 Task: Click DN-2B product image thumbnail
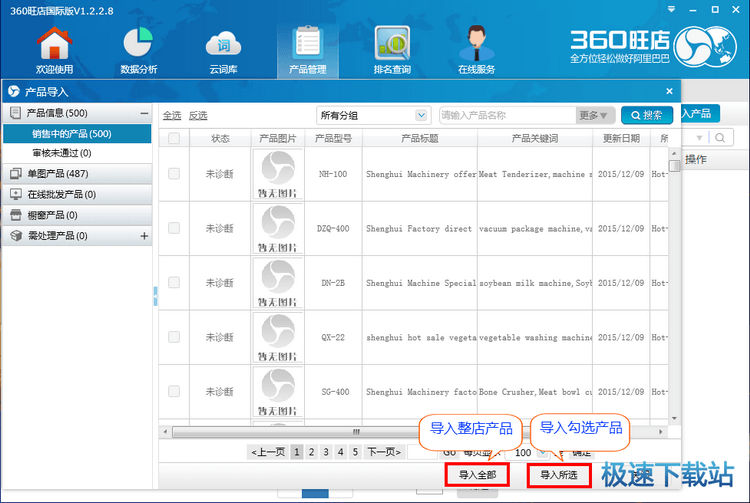(278, 283)
